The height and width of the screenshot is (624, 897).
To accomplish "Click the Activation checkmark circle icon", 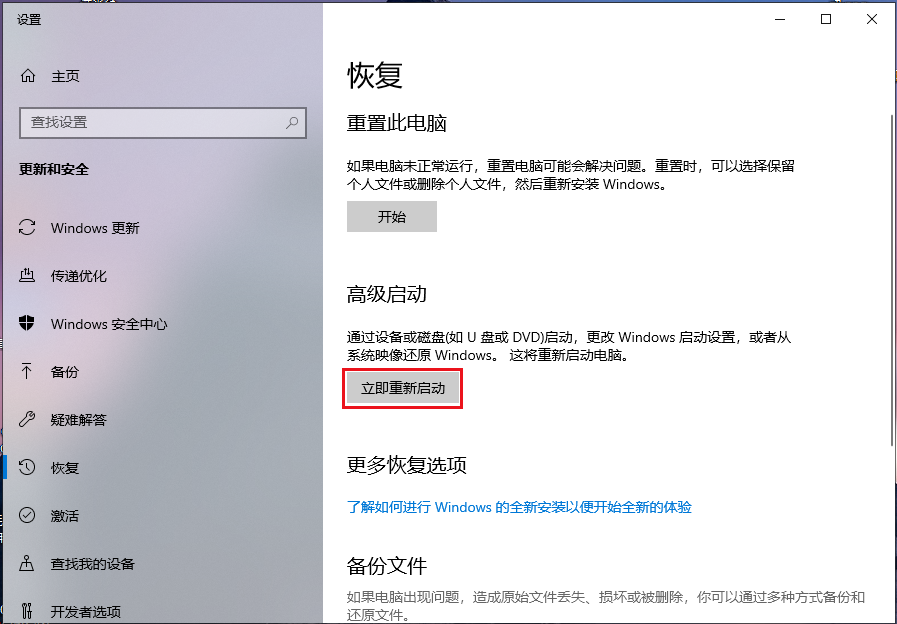I will coord(28,516).
